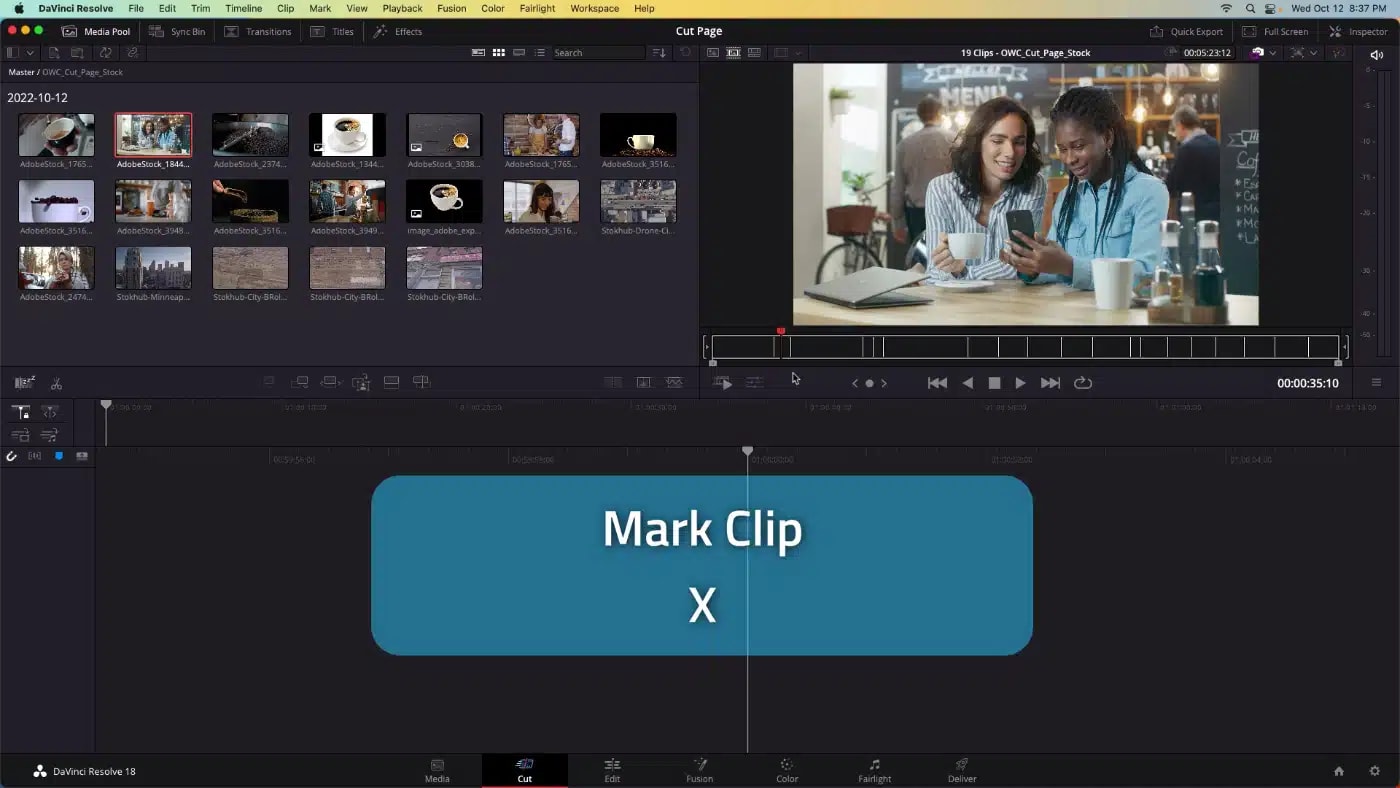Click the Quick Export button

[x=1187, y=31]
